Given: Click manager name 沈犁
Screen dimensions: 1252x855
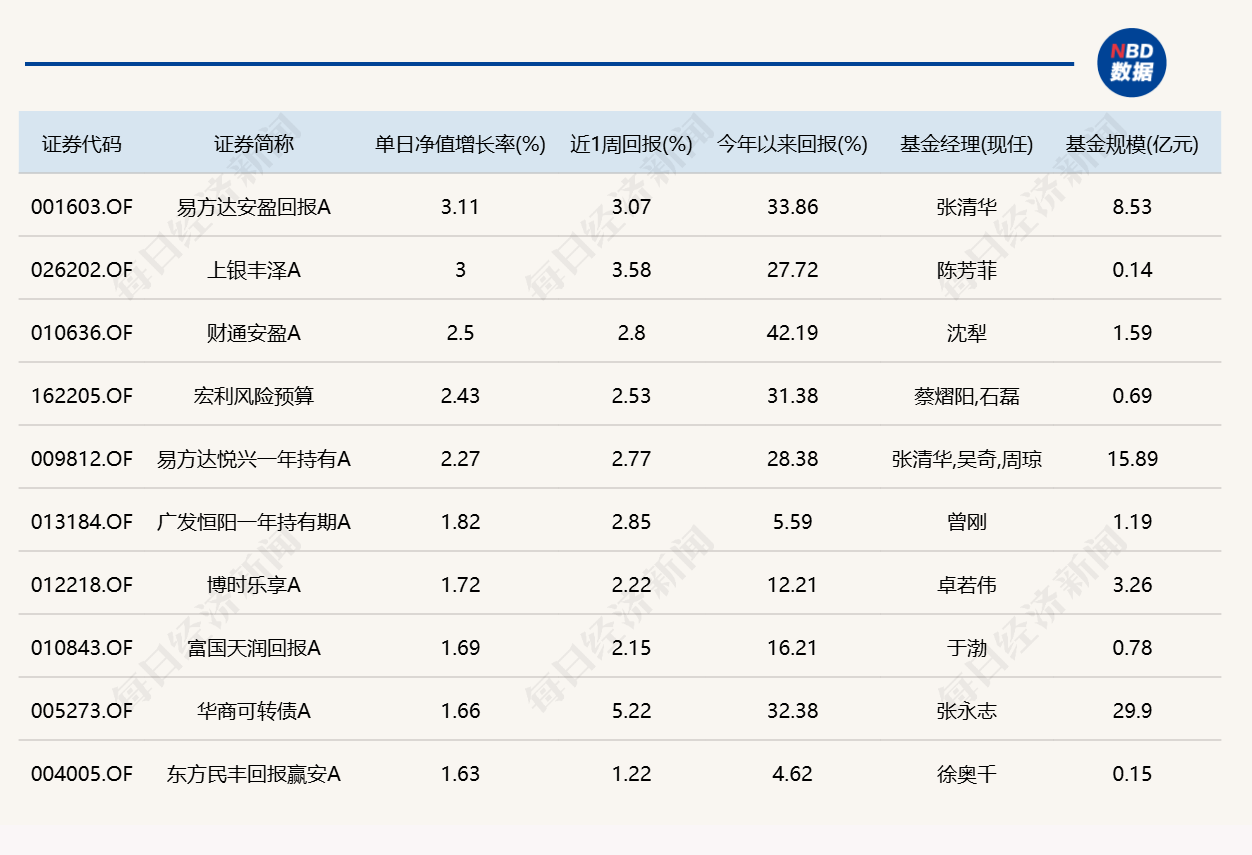Looking at the screenshot, I should 967,333.
